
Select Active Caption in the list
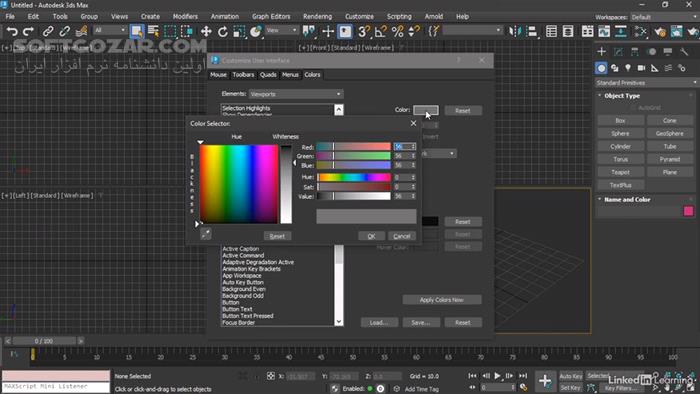pos(241,249)
